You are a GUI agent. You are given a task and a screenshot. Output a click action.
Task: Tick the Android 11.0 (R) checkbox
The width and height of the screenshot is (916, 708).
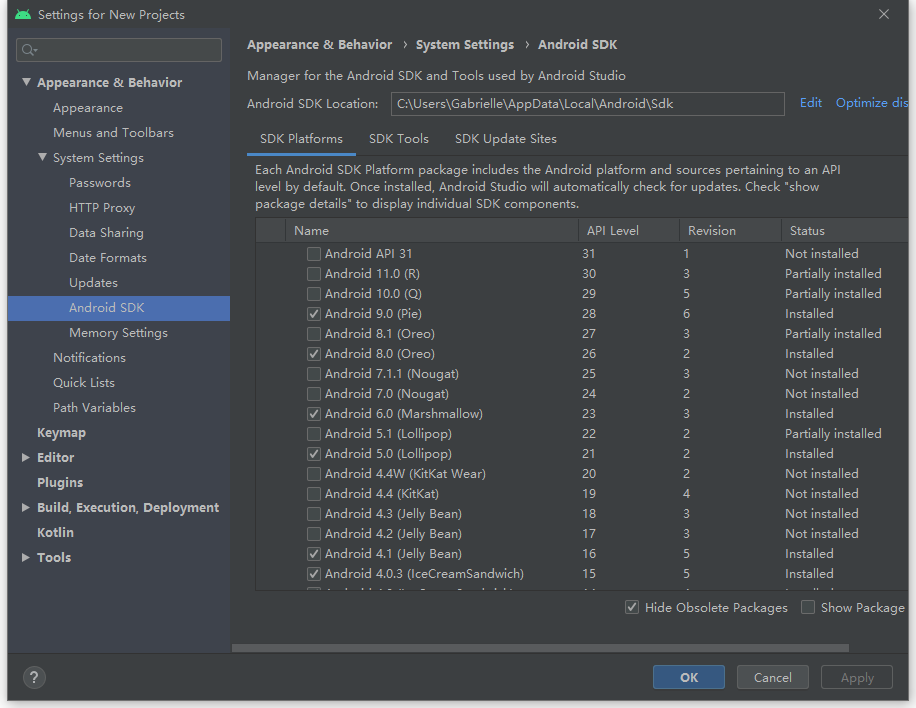(x=314, y=274)
